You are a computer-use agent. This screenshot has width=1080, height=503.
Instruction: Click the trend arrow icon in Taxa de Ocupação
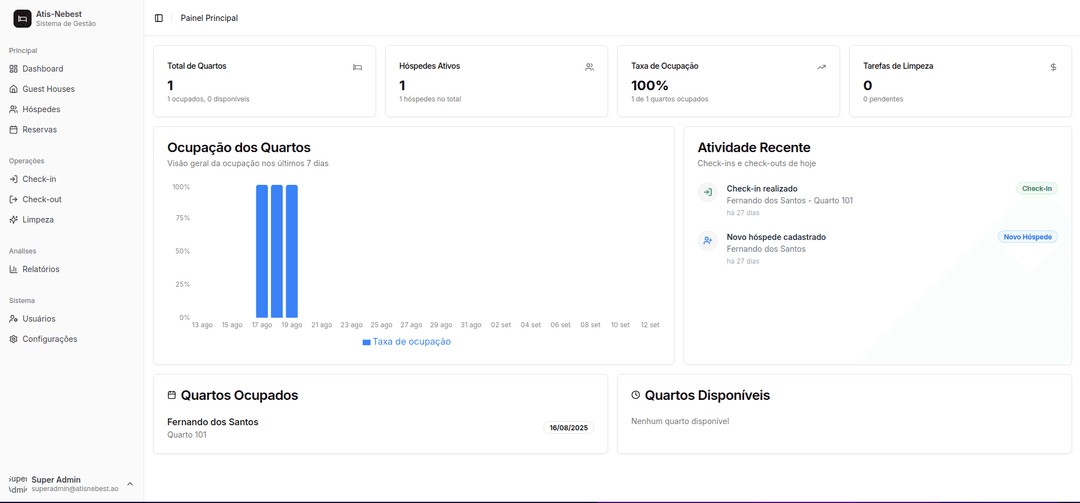point(821,67)
